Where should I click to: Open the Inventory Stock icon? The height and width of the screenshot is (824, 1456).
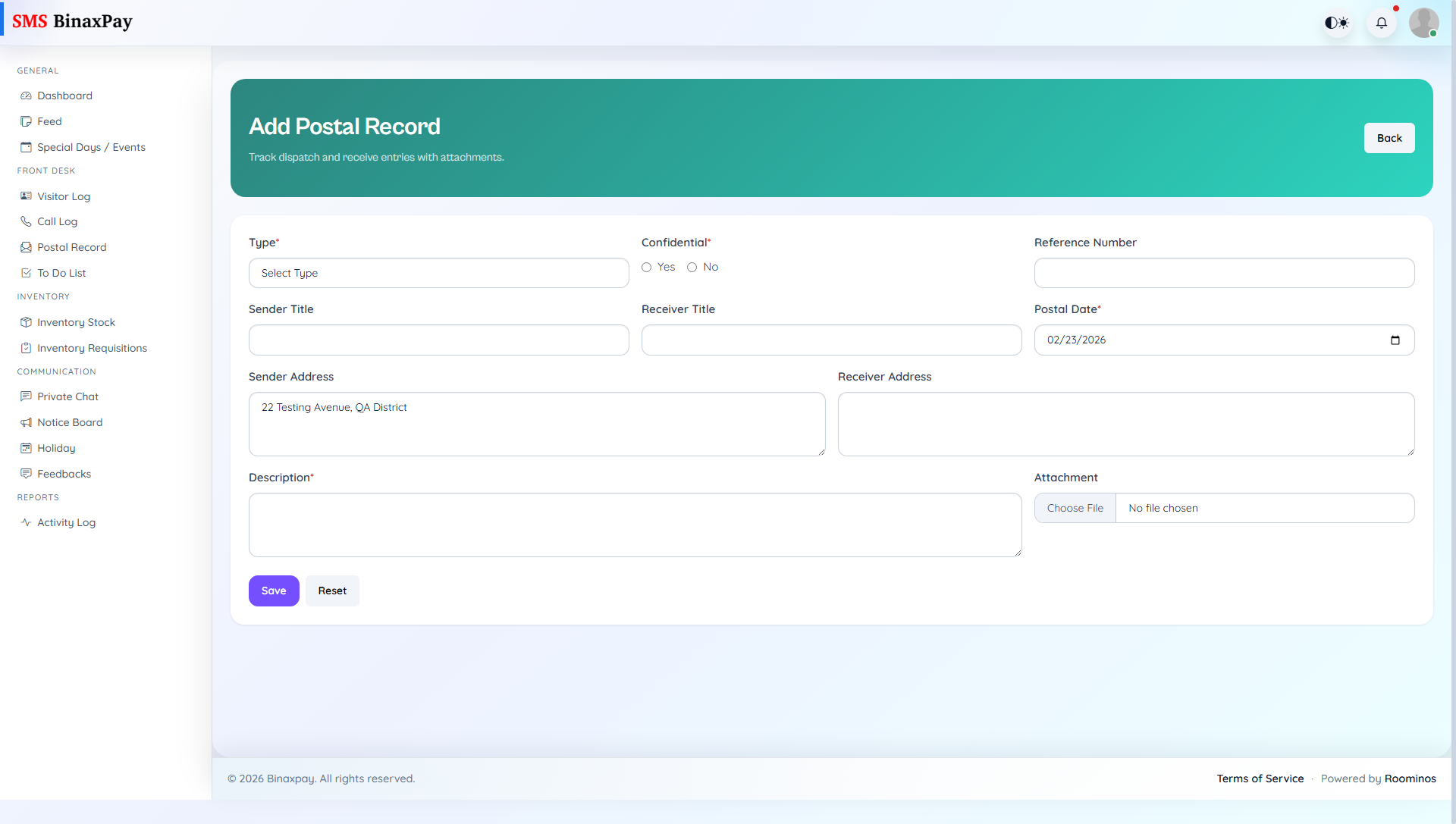(x=26, y=322)
